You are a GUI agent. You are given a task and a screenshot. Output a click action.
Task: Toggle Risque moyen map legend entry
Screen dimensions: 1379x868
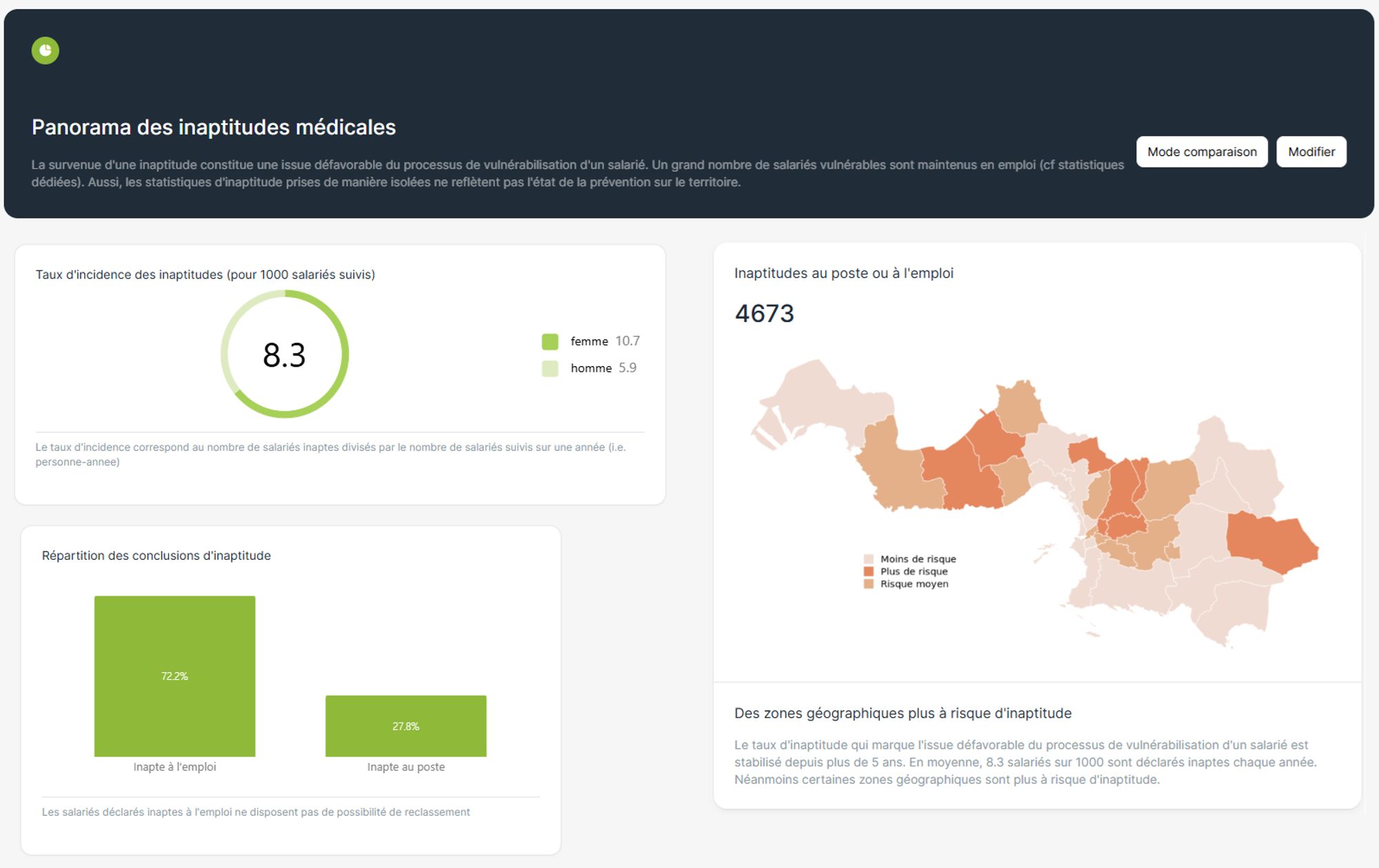907,584
